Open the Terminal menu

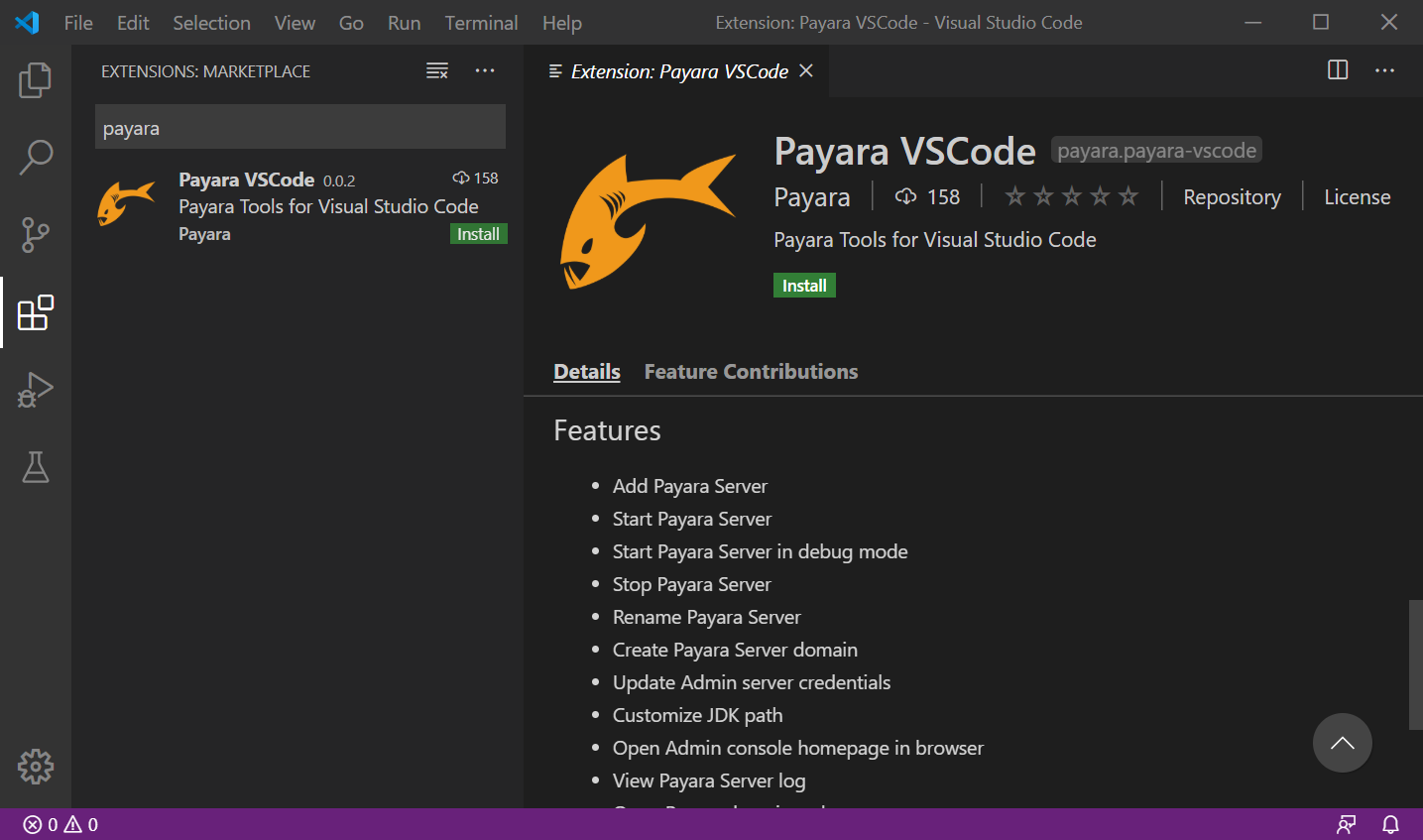pyautogui.click(x=481, y=23)
